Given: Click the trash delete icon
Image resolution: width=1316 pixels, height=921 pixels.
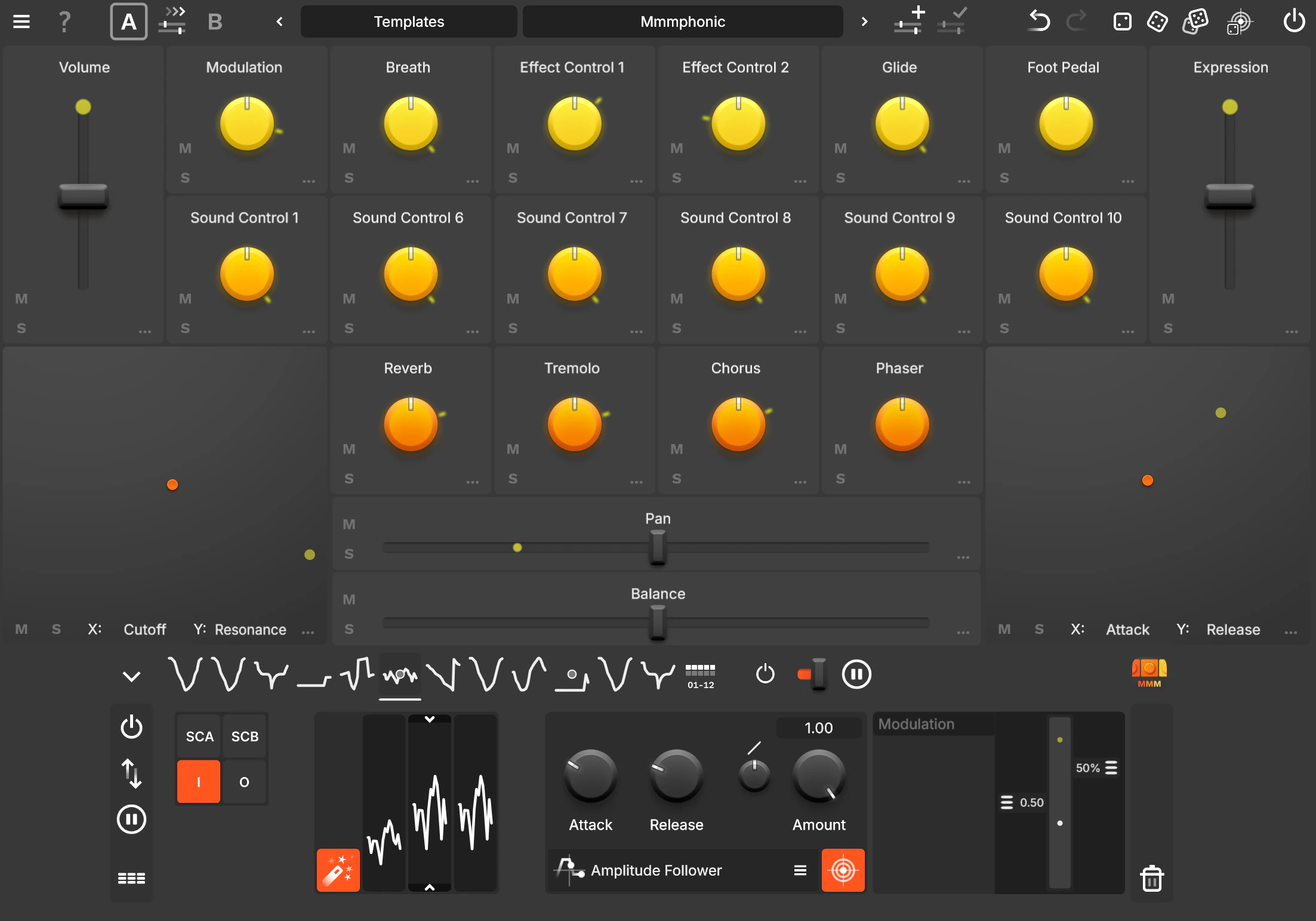Looking at the screenshot, I should coord(1151,879).
